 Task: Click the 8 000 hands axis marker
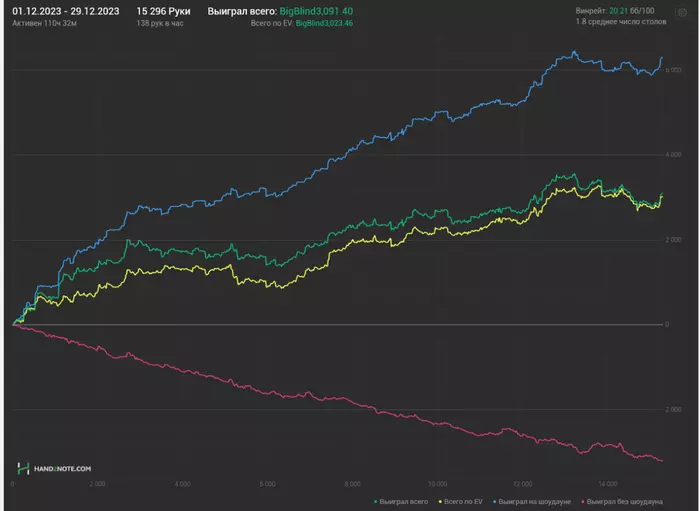tap(352, 483)
